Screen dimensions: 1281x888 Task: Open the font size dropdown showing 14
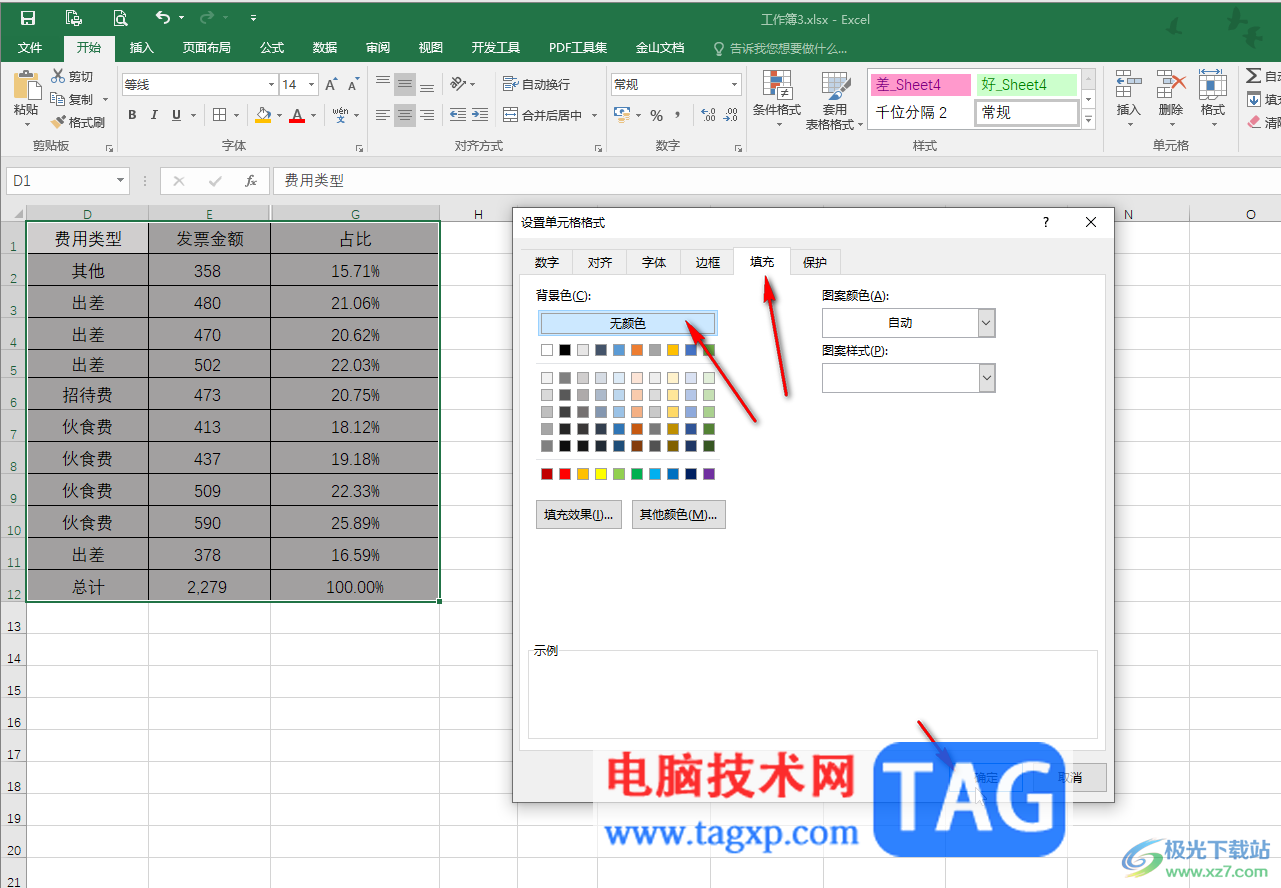[x=312, y=85]
